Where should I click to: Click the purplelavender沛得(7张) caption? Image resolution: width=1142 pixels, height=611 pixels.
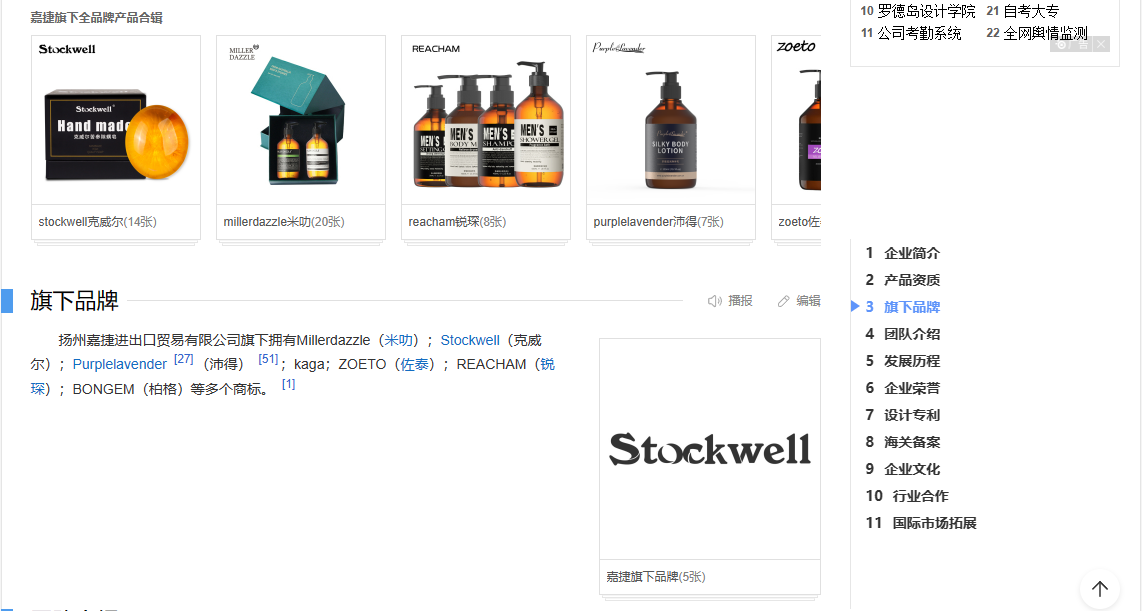(x=658, y=222)
